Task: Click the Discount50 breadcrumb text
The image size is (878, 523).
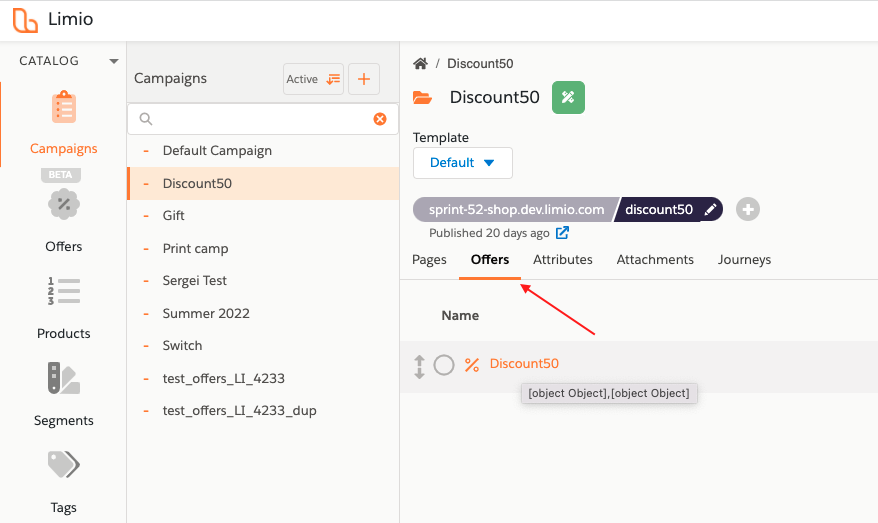Action: click(x=480, y=63)
